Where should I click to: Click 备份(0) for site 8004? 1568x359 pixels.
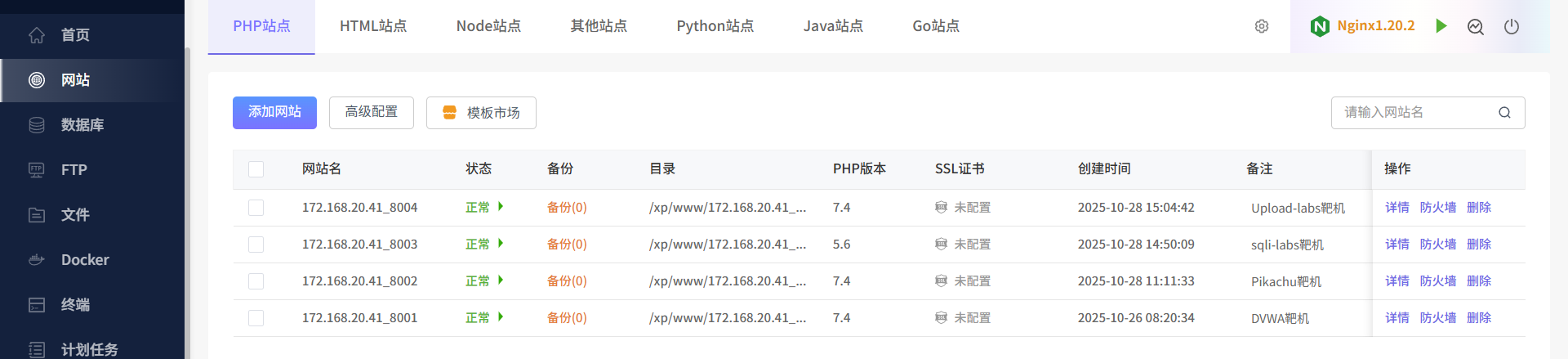click(567, 208)
